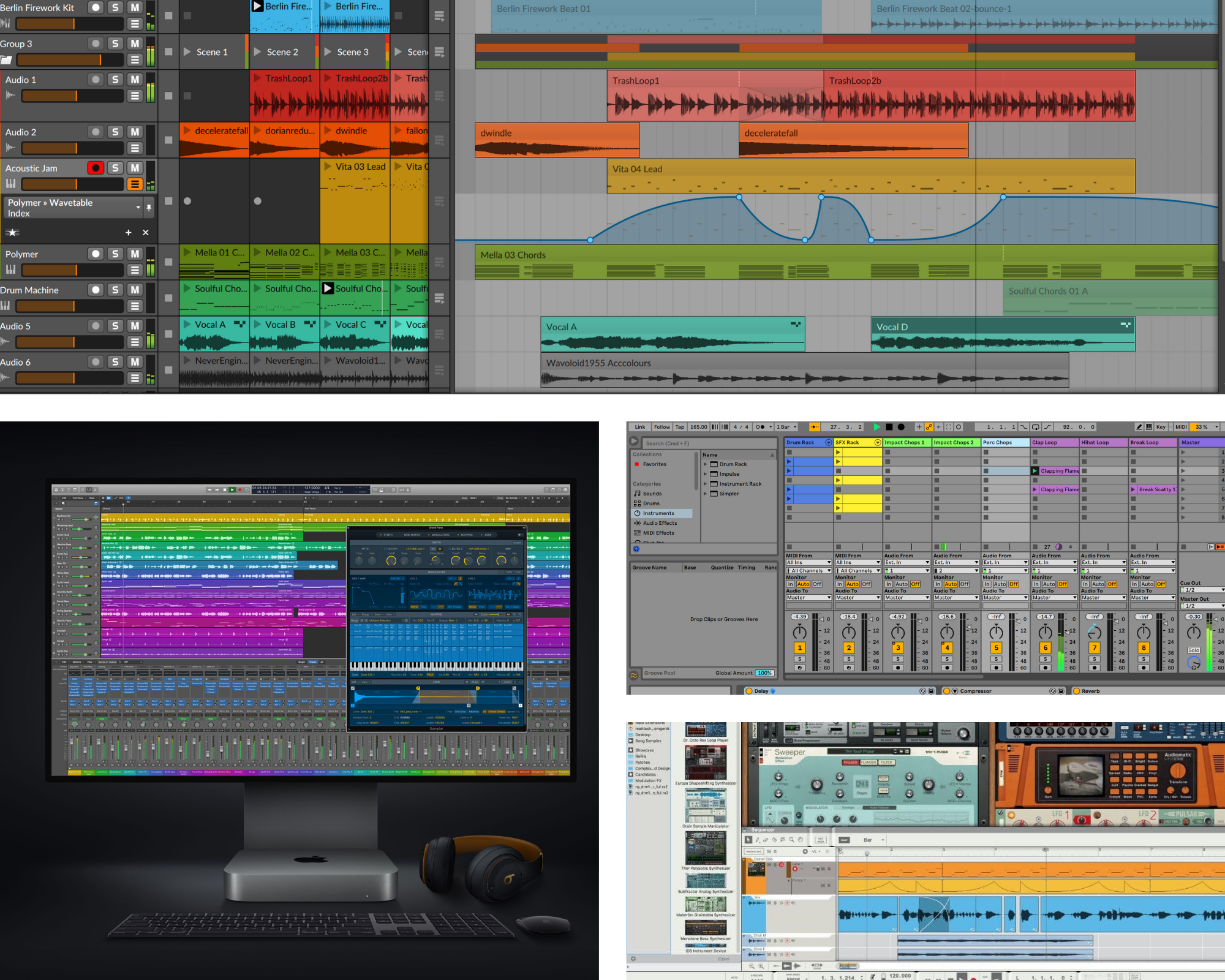Enable the Ableton draw mode pencil
Screen dimensions: 1225x980
point(1139,427)
